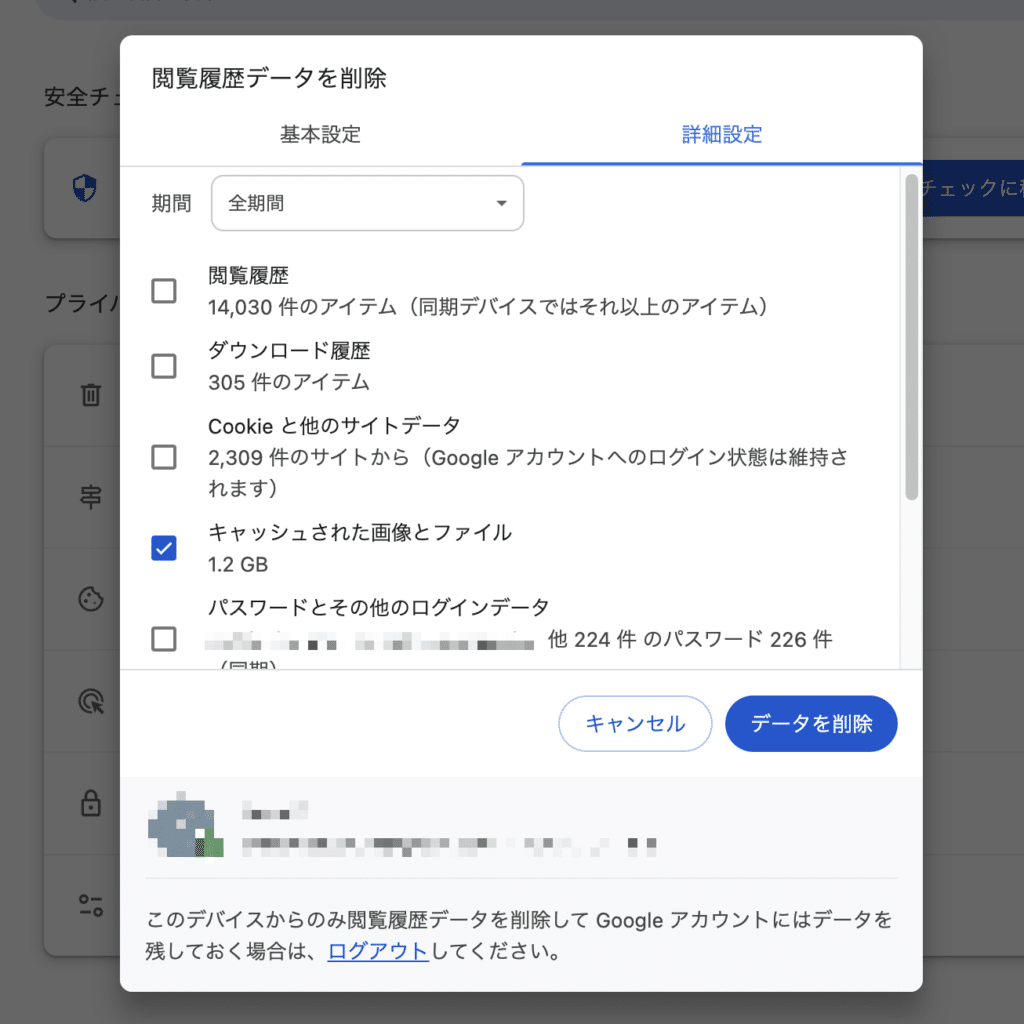
Task: Uncheck キャッシュされた画像とファイル
Action: tap(164, 548)
